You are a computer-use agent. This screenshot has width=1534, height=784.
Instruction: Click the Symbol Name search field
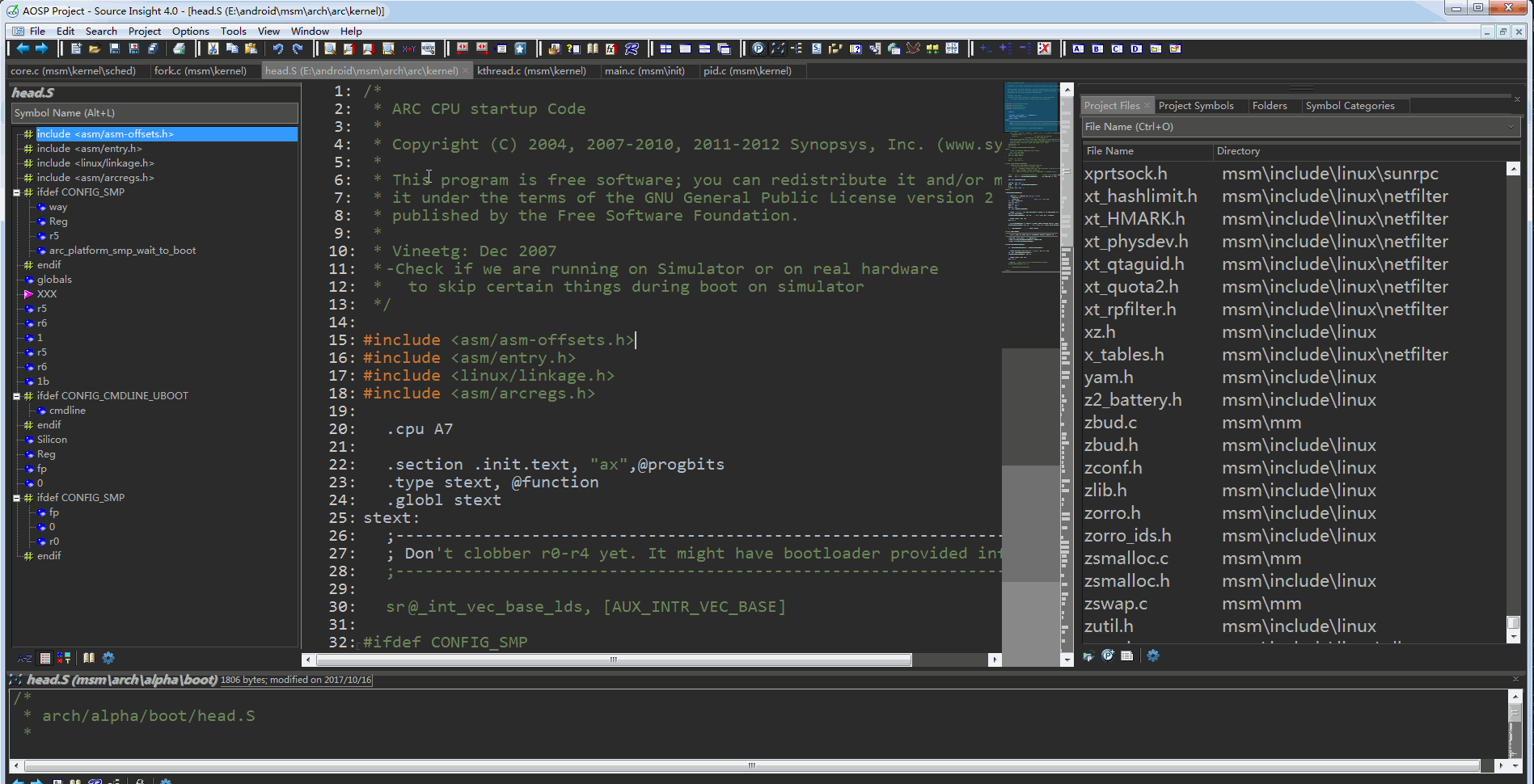coord(154,113)
